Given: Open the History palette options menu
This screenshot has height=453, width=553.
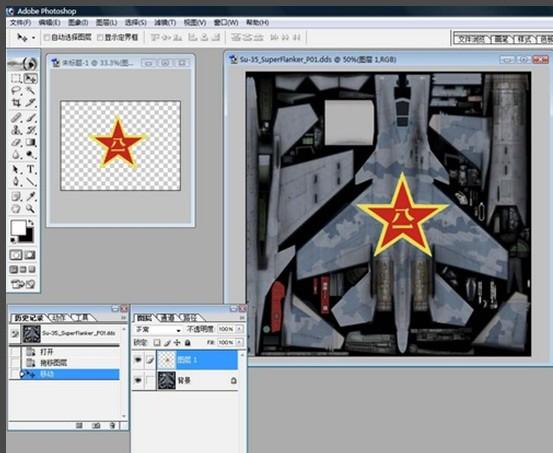Looking at the screenshot, I should (x=123, y=318).
